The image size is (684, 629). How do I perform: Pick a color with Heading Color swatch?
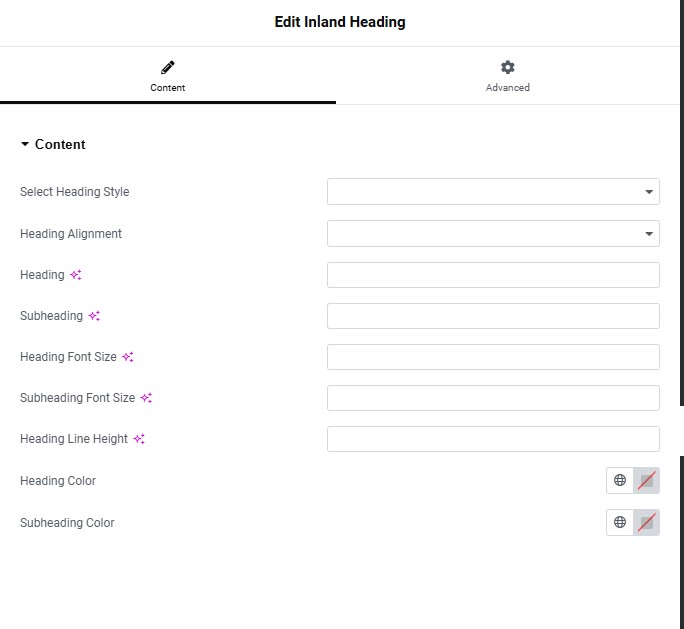click(646, 481)
